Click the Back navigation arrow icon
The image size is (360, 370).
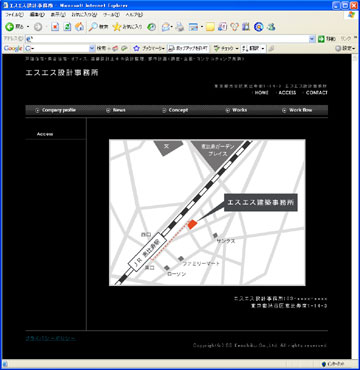coord(9,27)
